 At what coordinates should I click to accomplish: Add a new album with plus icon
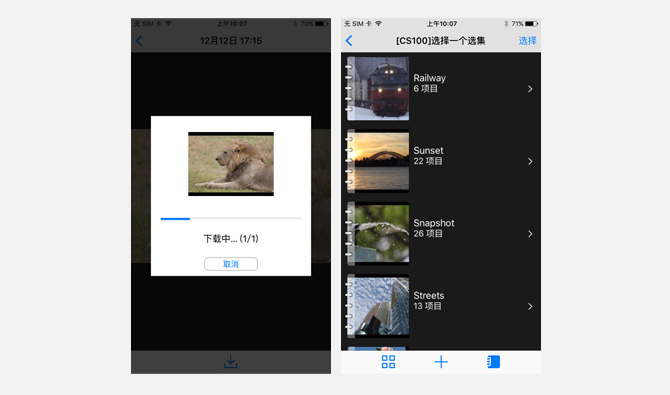(x=441, y=362)
